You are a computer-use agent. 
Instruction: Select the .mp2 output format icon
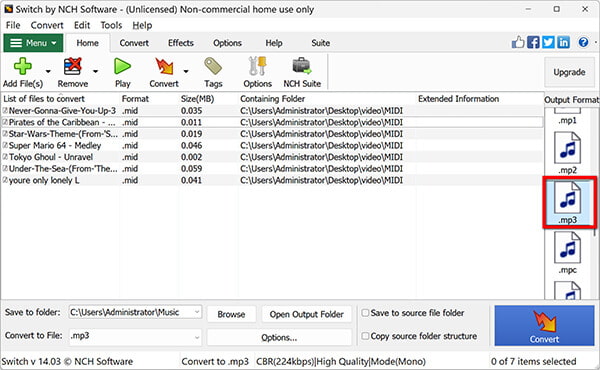[x=567, y=148]
